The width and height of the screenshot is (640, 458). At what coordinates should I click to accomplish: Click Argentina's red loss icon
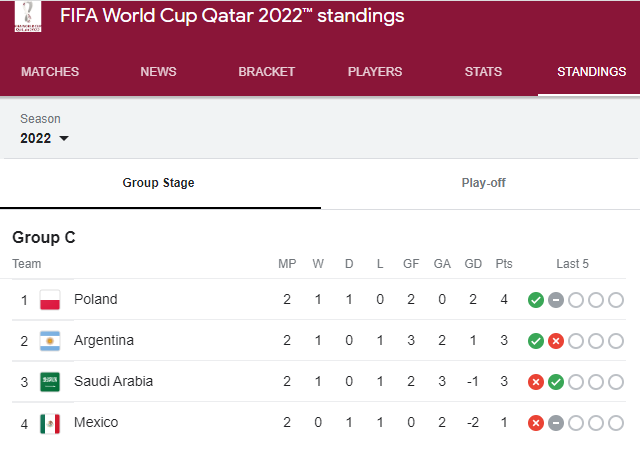(556, 341)
